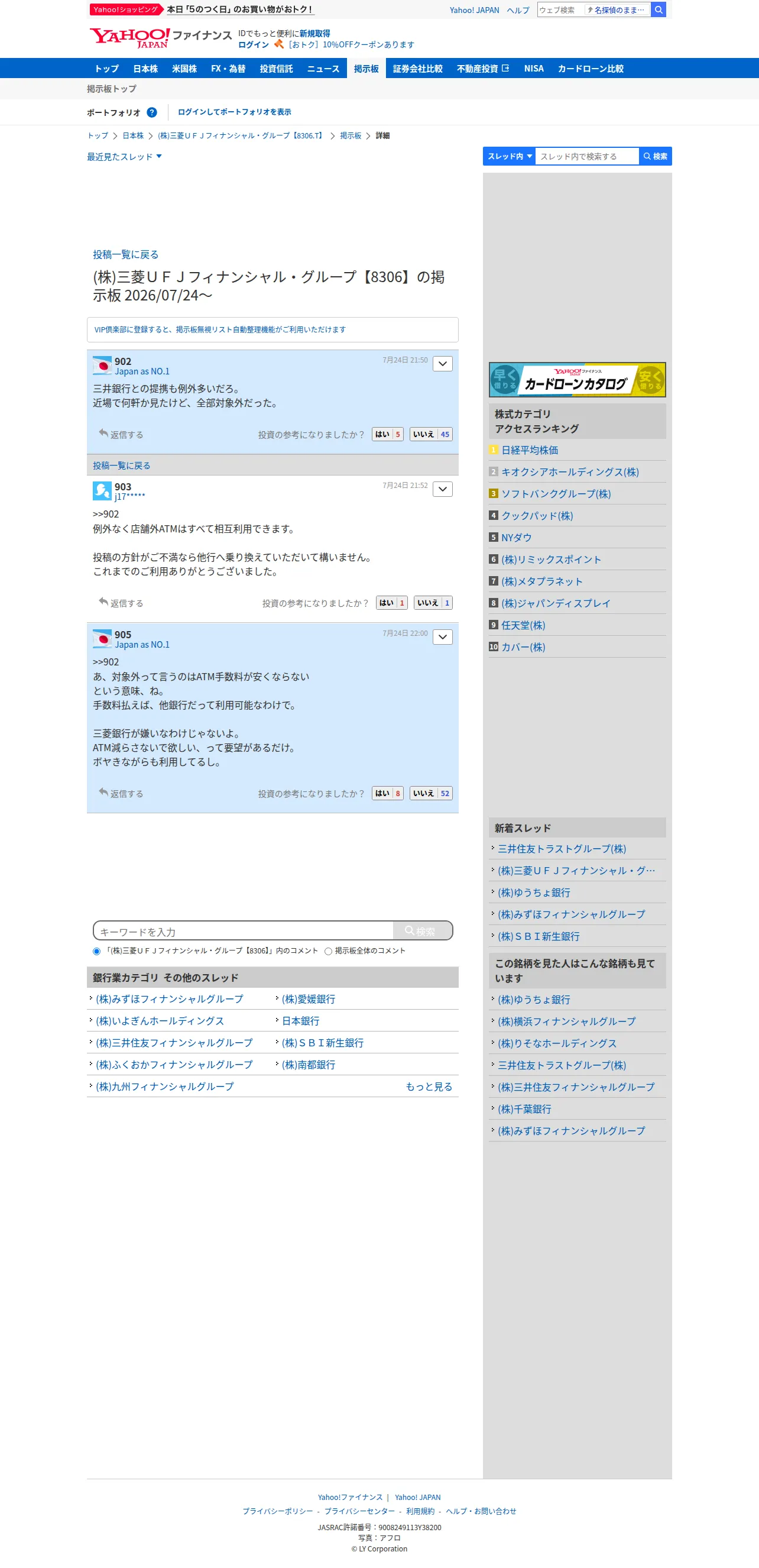Open (株)千葉銀行 related link

pos(524,1110)
